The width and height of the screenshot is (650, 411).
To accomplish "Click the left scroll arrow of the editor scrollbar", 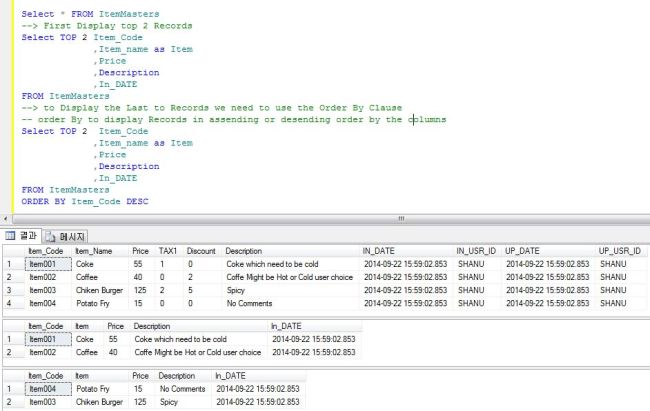I will pos(5,218).
